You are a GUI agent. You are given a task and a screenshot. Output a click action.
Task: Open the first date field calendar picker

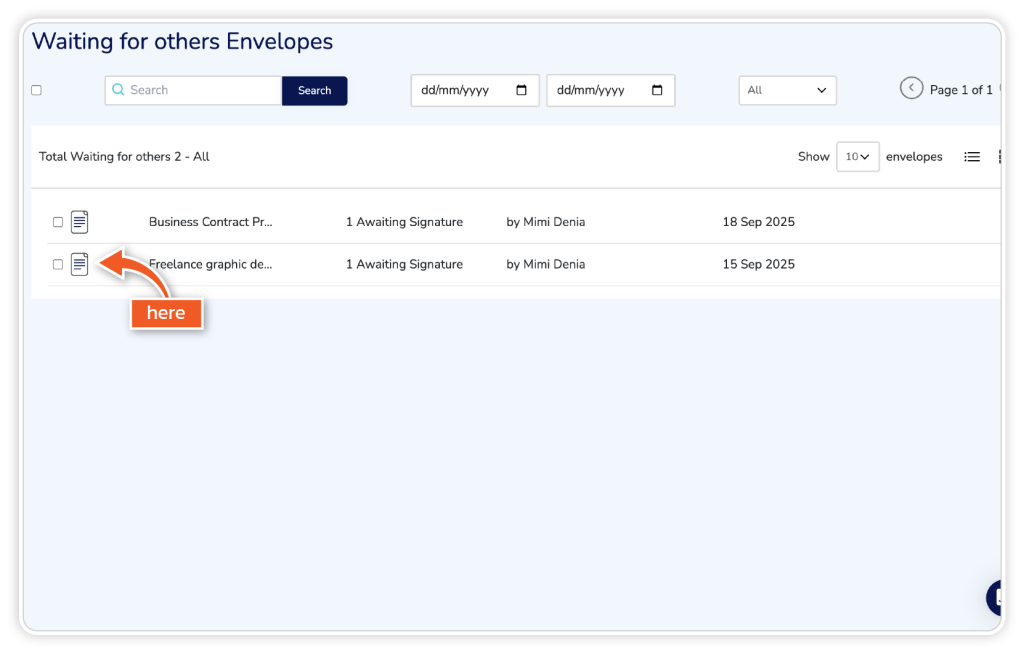(x=521, y=90)
